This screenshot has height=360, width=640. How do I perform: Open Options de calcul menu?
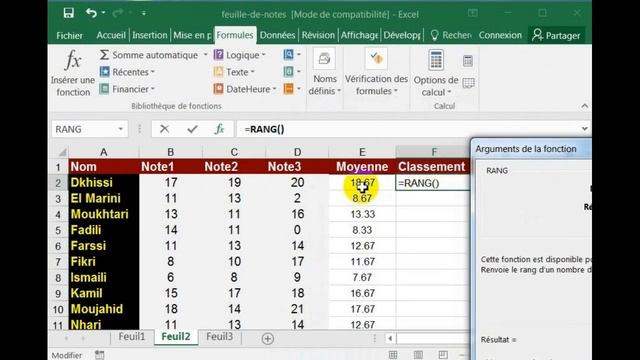pos(436,73)
